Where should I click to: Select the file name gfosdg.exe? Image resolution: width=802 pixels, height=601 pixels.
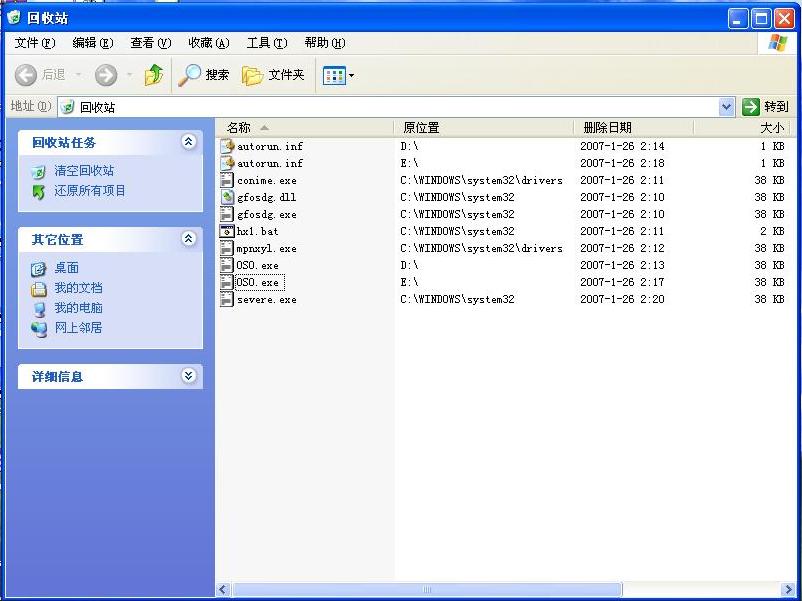pyautogui.click(x=266, y=214)
